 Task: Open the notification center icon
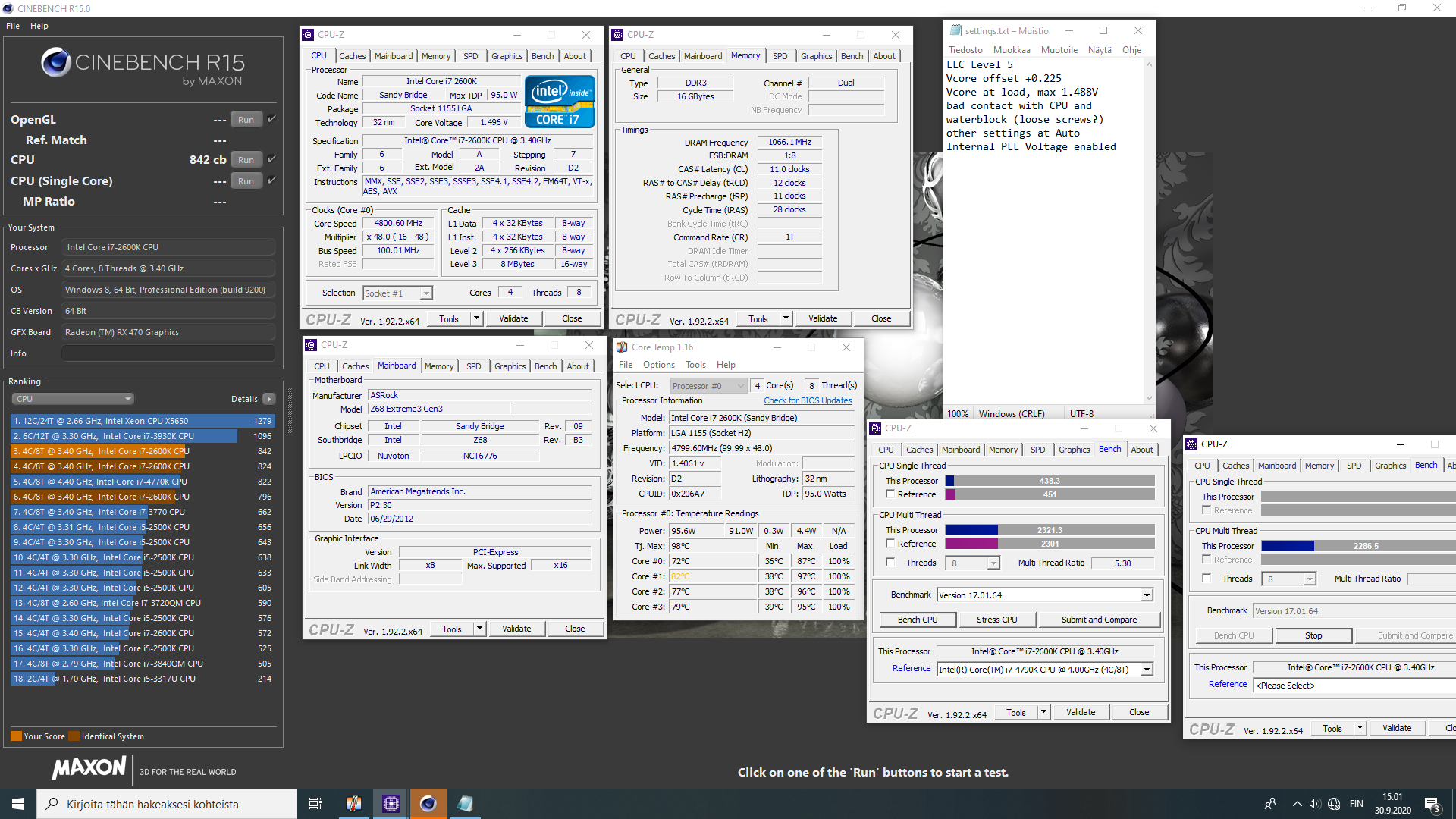coord(1432,805)
